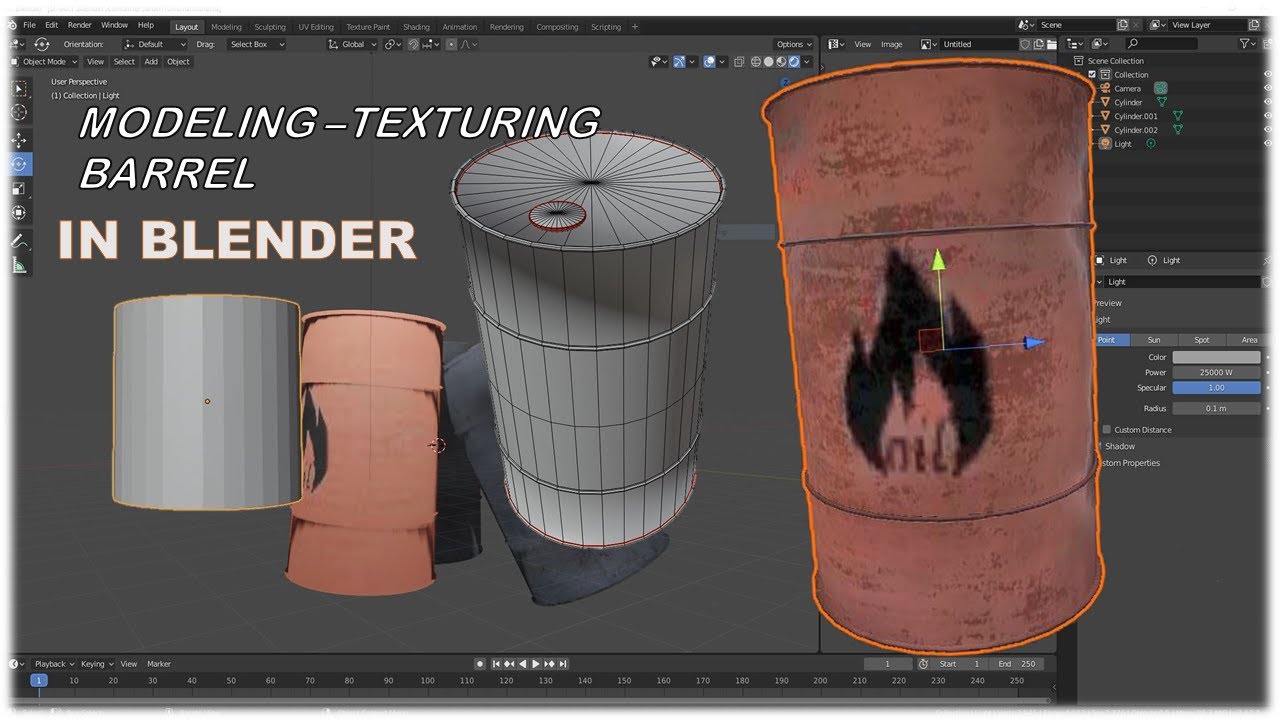The image size is (1280, 720).
Task: Hide Cylinder.002 with its eye icon
Action: (1267, 130)
